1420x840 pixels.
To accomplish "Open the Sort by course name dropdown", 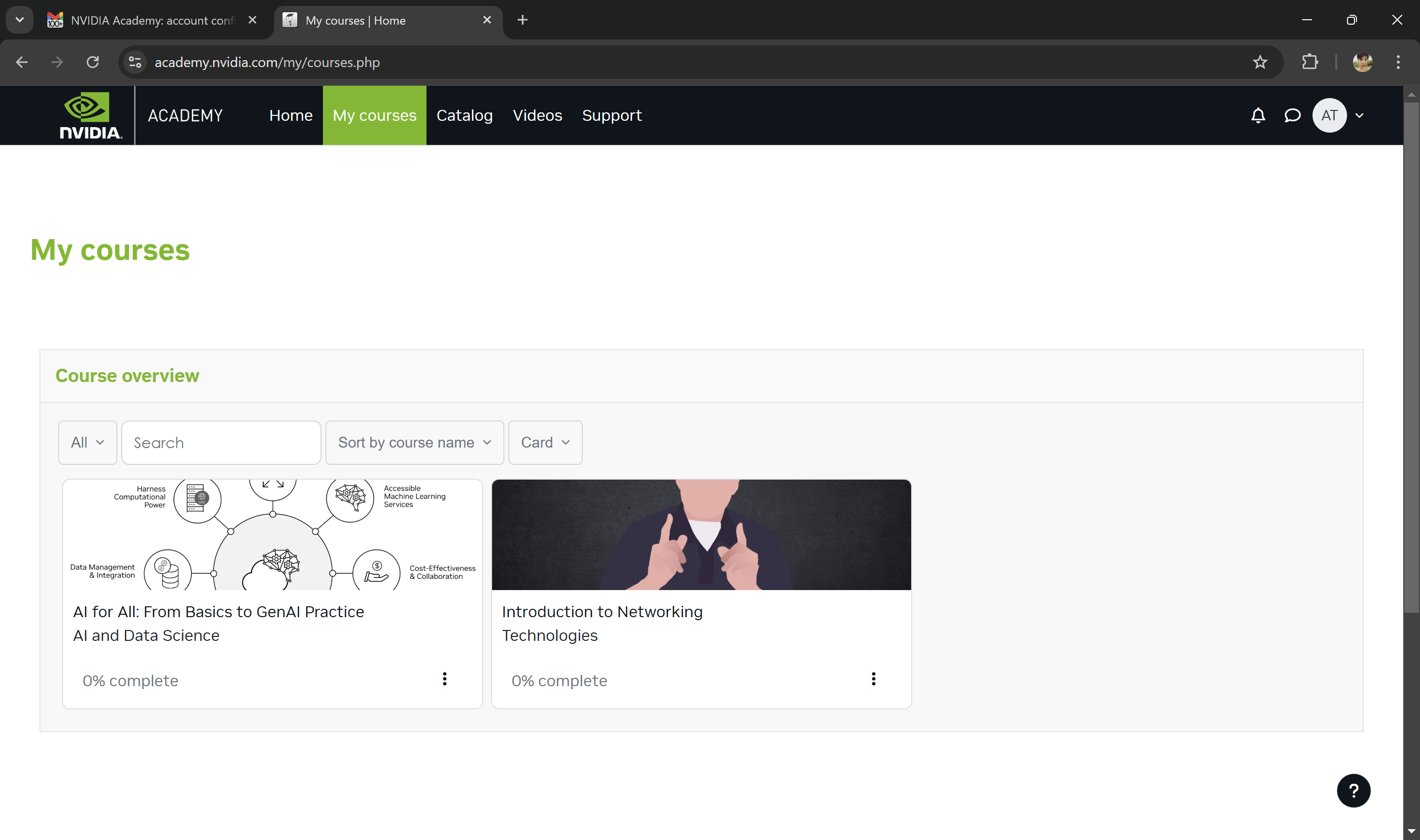I will (x=414, y=443).
